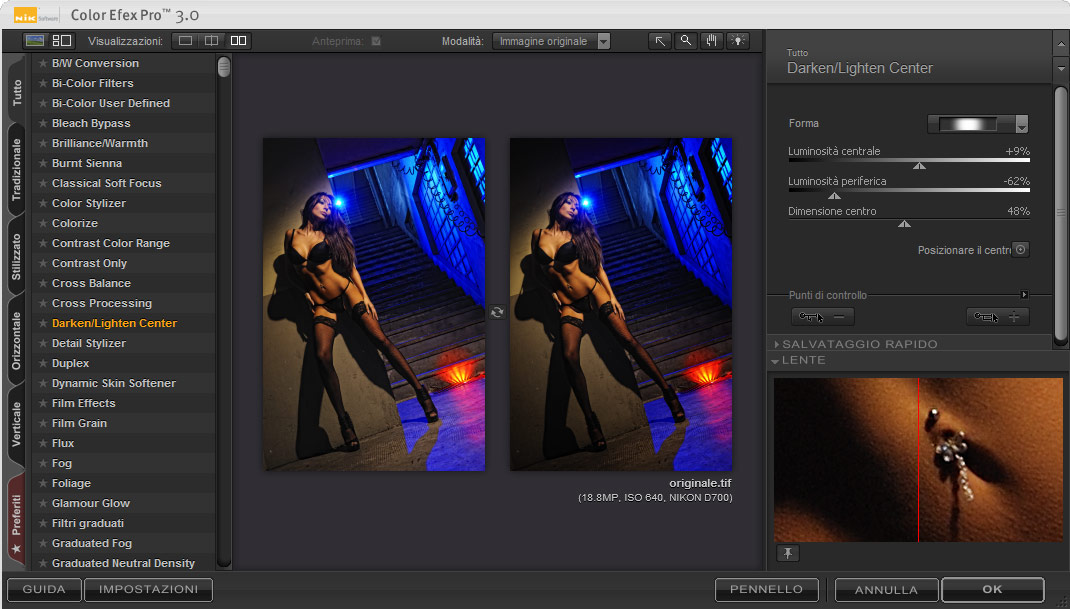This screenshot has height=609, width=1070.
Task: Click the Pennello brush button
Action: (x=766, y=589)
